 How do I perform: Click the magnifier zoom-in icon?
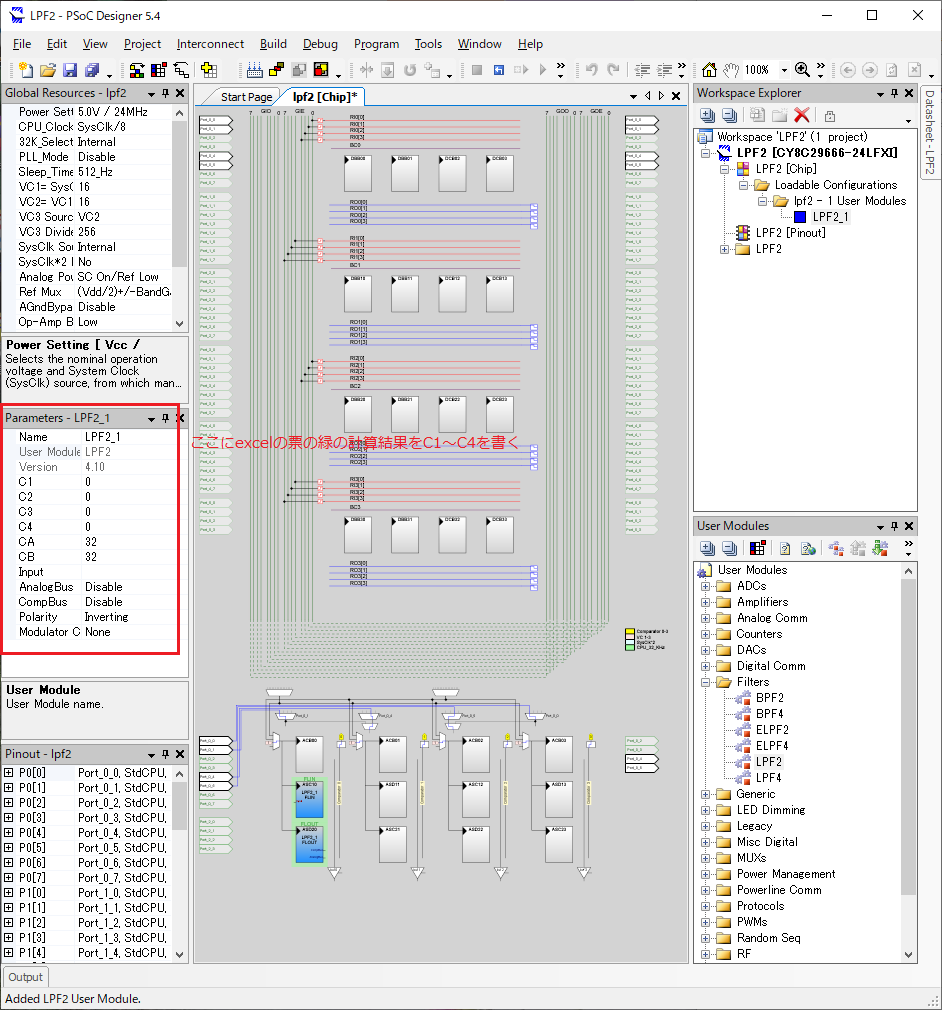point(802,70)
